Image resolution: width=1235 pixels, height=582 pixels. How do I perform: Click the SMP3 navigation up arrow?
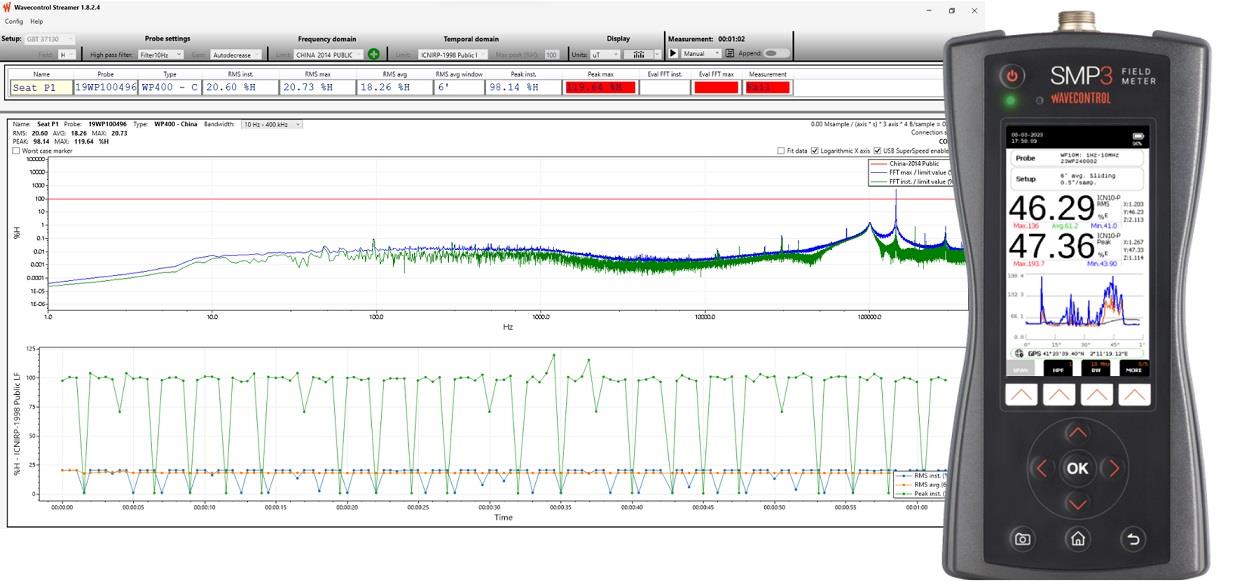tap(1077, 434)
